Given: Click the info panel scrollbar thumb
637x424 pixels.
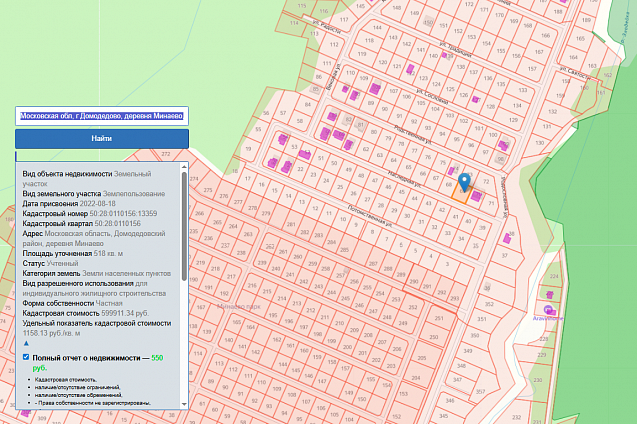Looking at the screenshot, I should [184, 226].
